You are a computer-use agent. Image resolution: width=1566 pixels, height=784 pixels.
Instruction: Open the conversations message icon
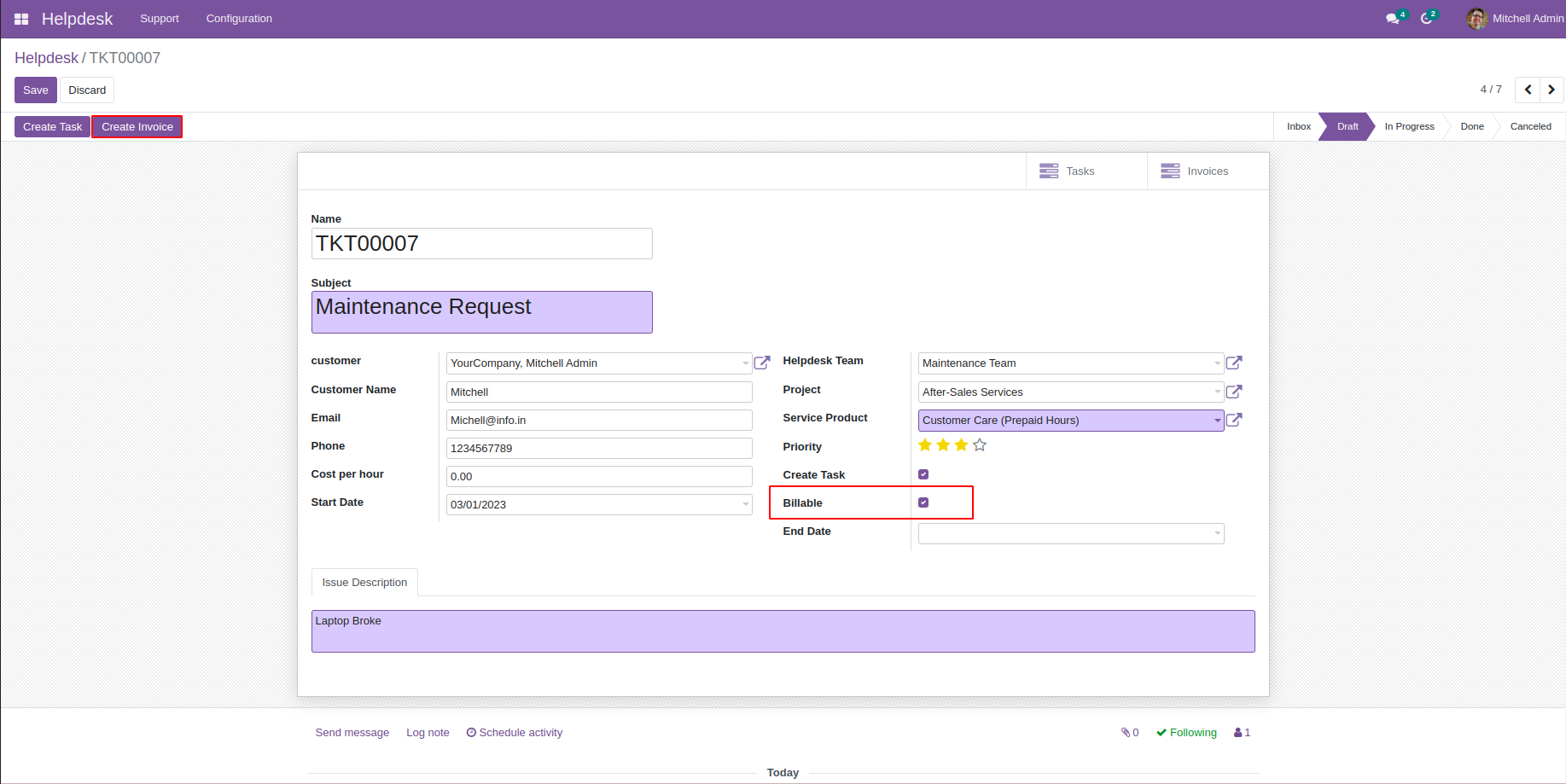1392,19
